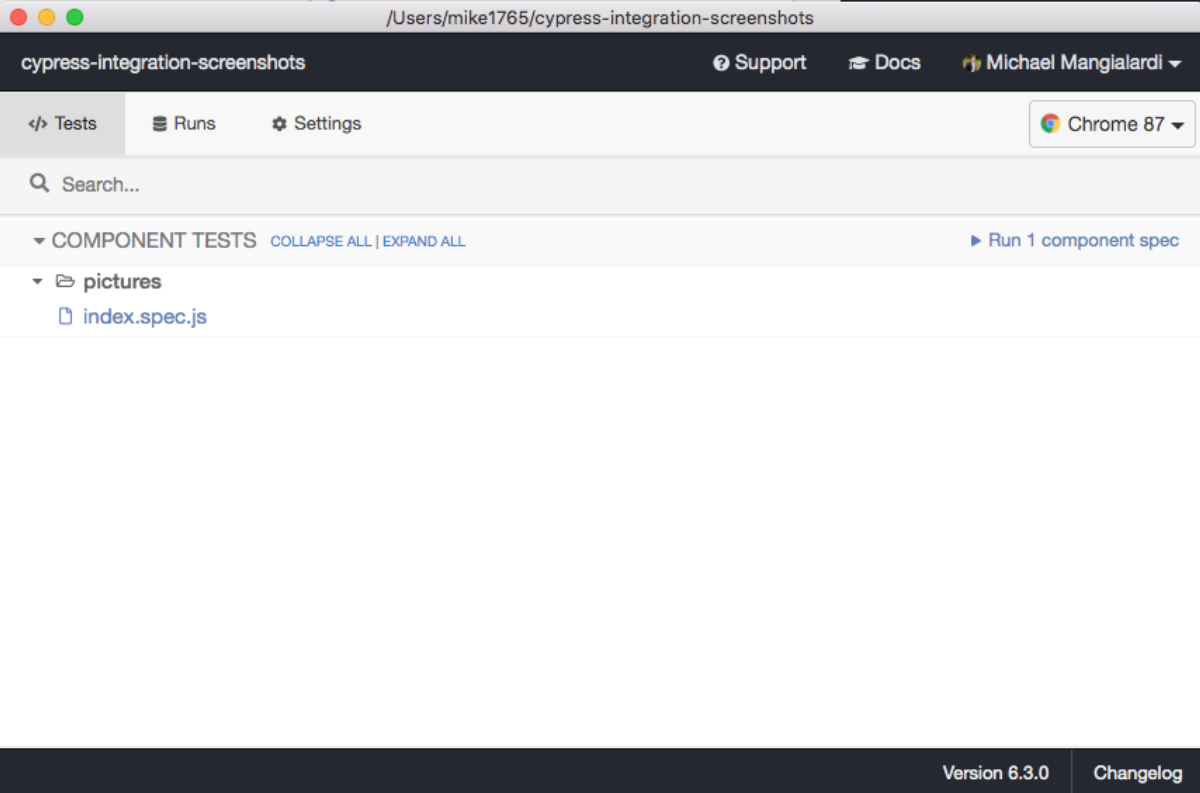
Task: Click cypress-integration-screenshots project title
Action: pyautogui.click(x=163, y=63)
